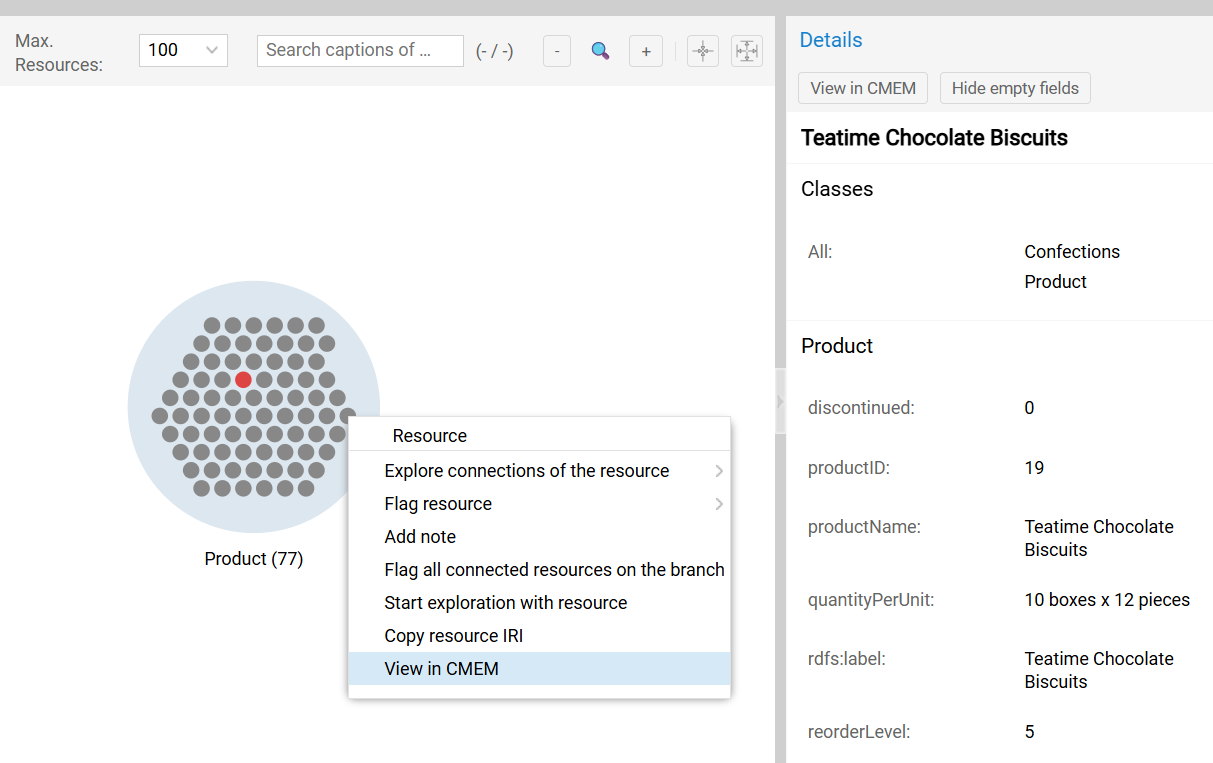1213x763 pixels.
Task: Click the zoom in plus icon
Action: point(645,50)
